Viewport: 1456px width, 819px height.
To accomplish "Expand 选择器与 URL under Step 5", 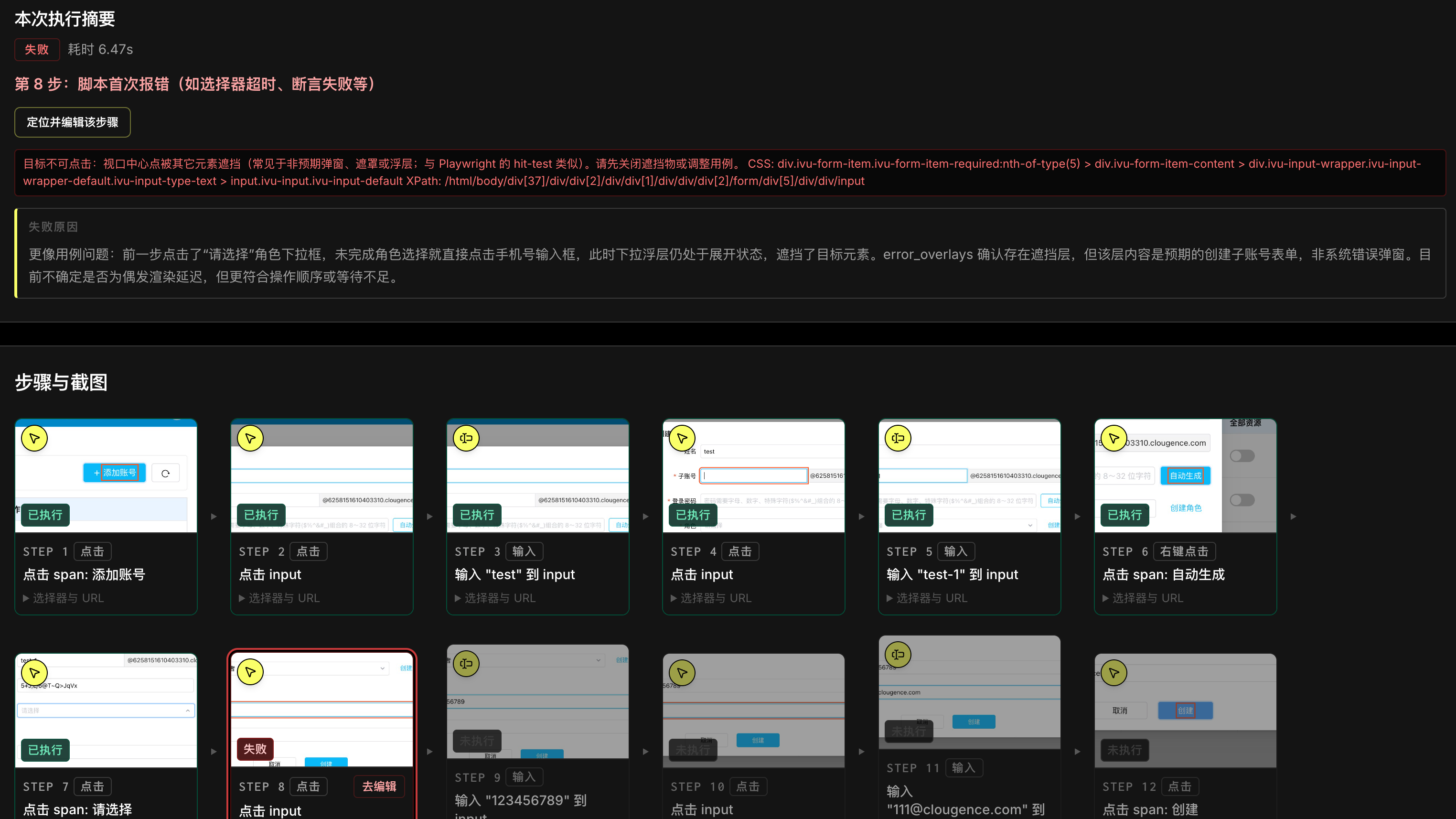I will (x=927, y=598).
